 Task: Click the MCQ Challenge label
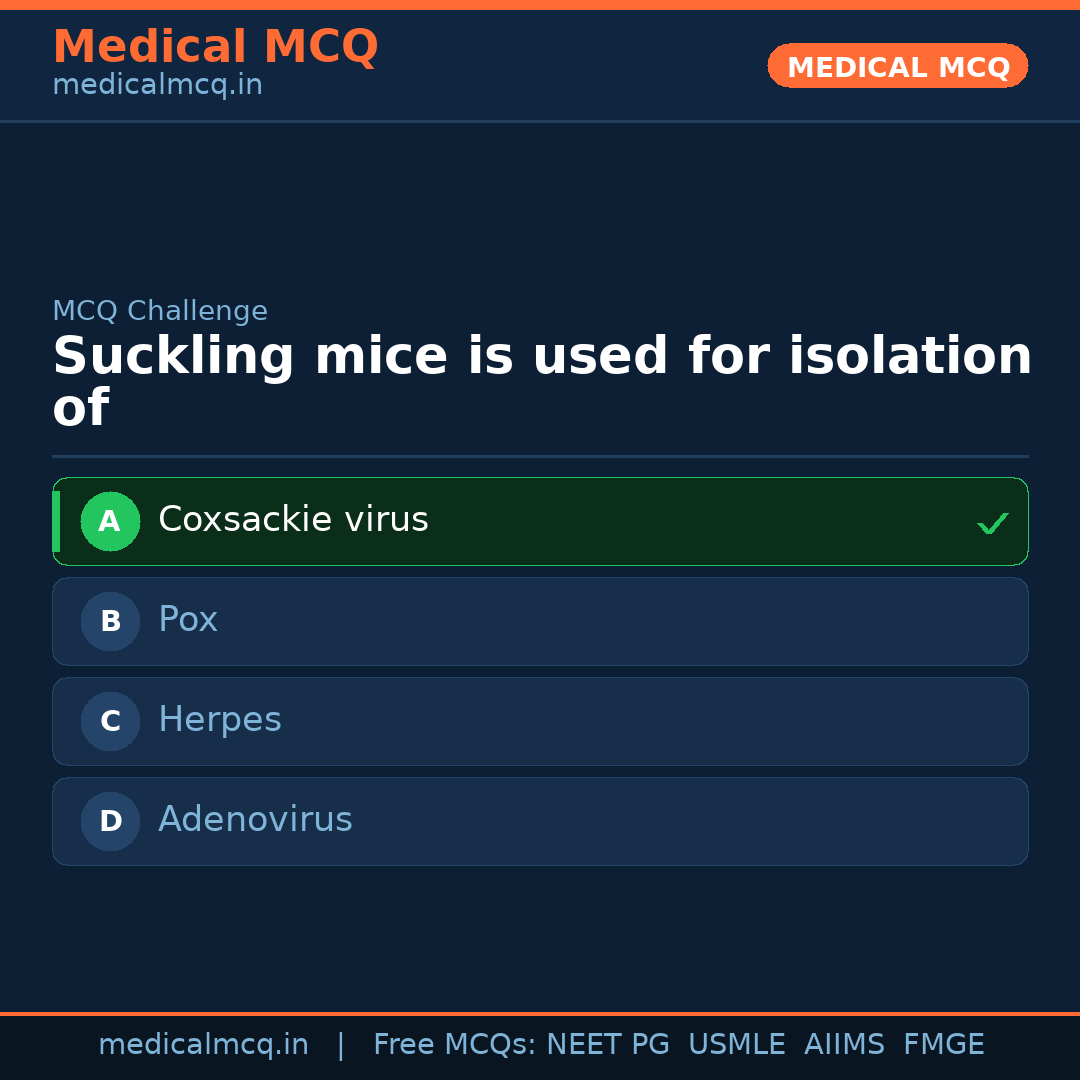160,311
